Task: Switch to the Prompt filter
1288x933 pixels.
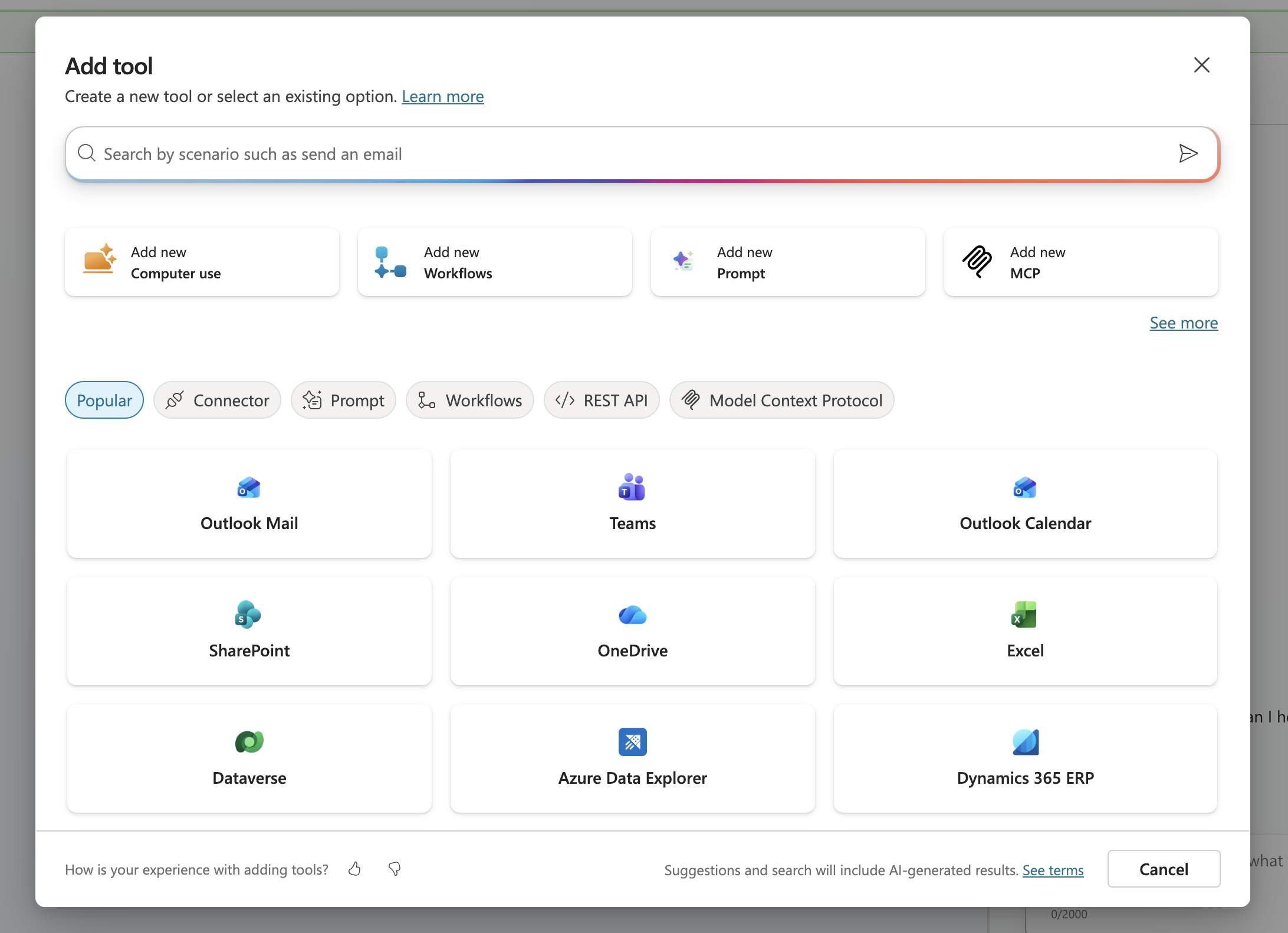Action: [x=343, y=400]
